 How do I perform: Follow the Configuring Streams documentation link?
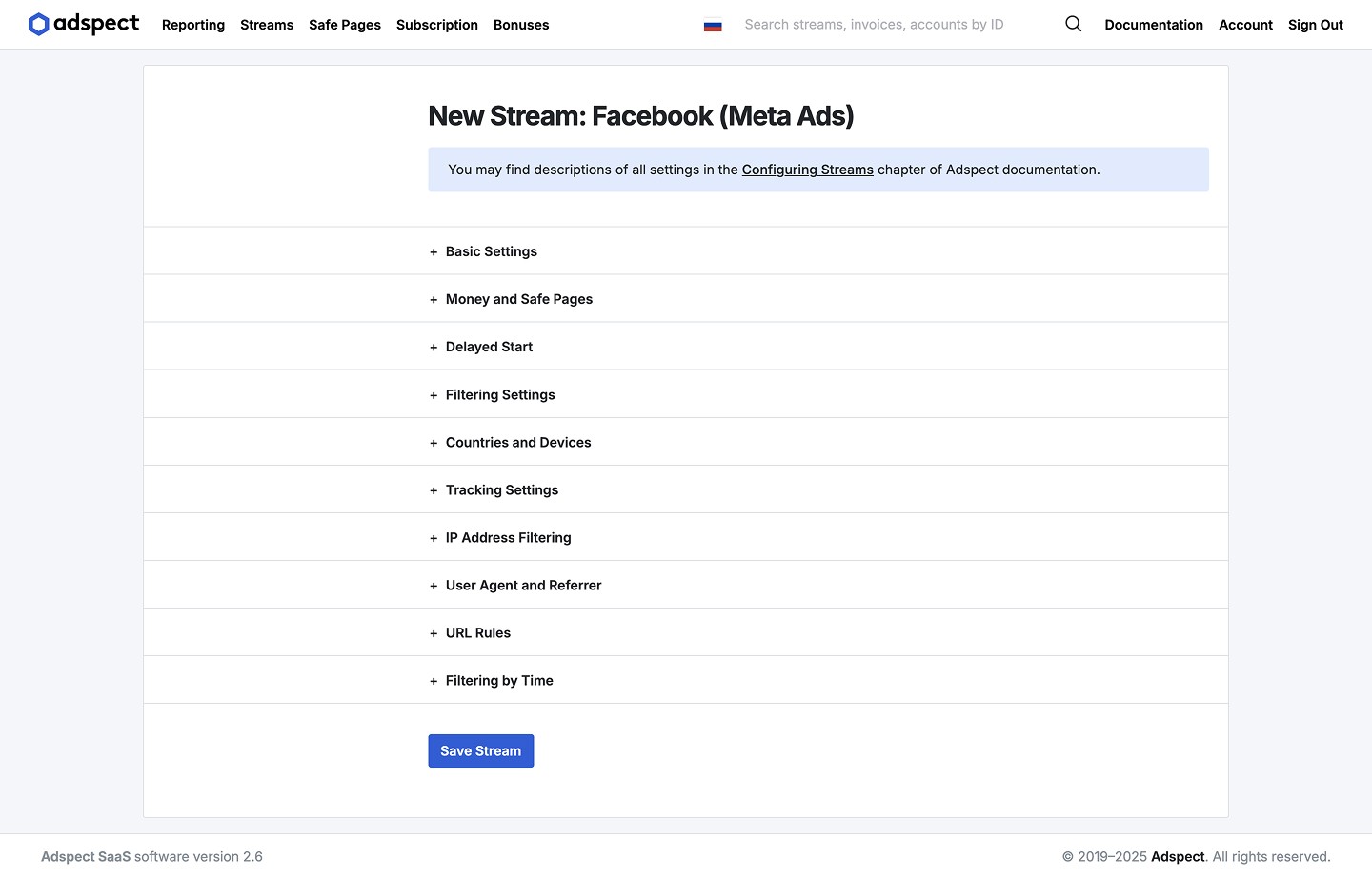pyautogui.click(x=807, y=170)
